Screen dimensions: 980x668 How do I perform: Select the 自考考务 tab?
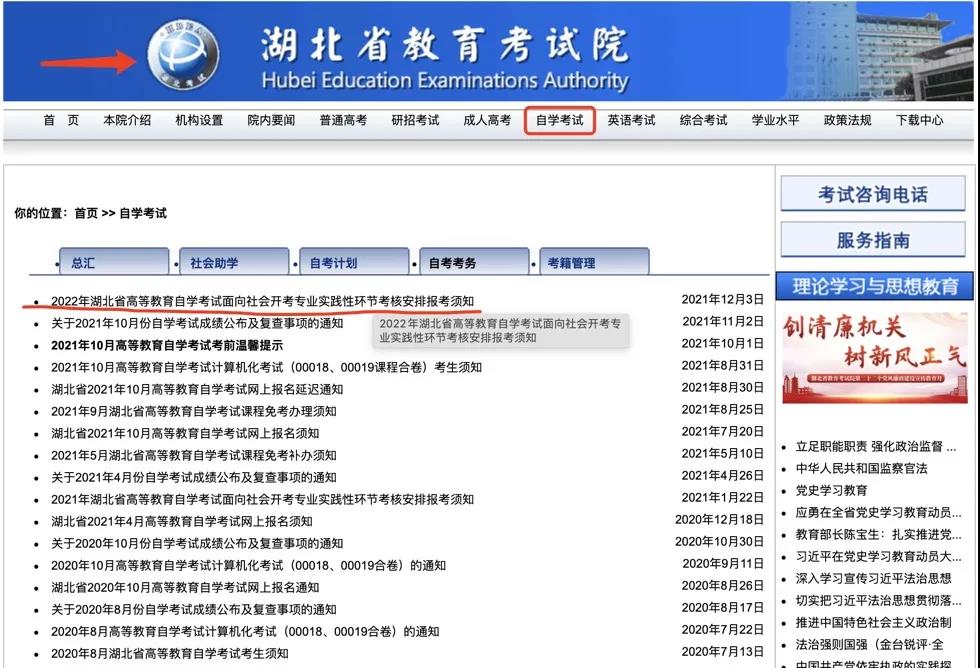click(474, 262)
